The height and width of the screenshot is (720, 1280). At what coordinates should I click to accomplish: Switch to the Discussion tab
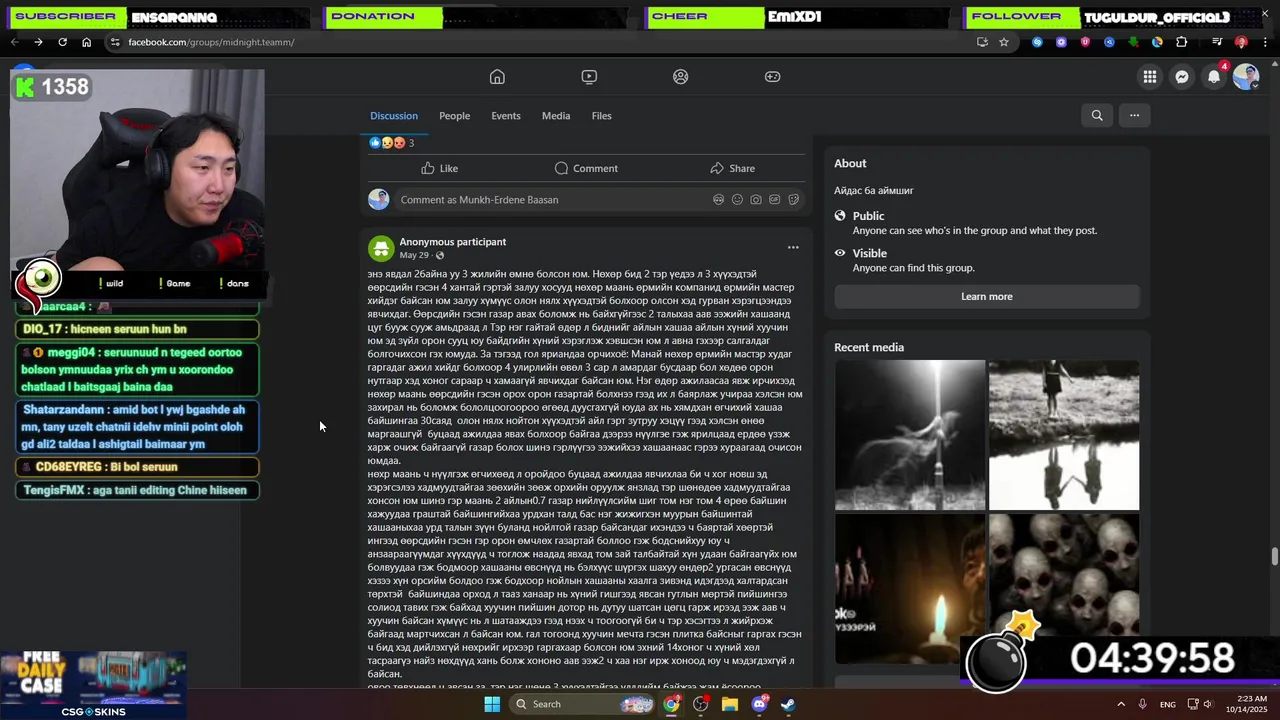pos(394,116)
